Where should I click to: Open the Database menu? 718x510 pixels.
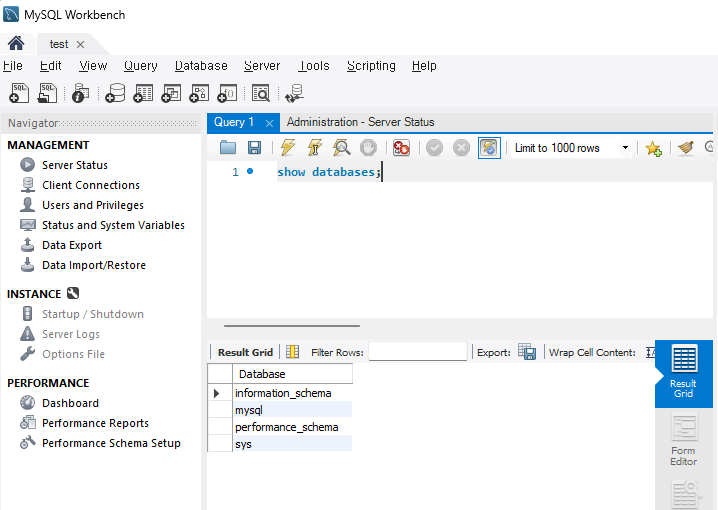click(x=201, y=66)
